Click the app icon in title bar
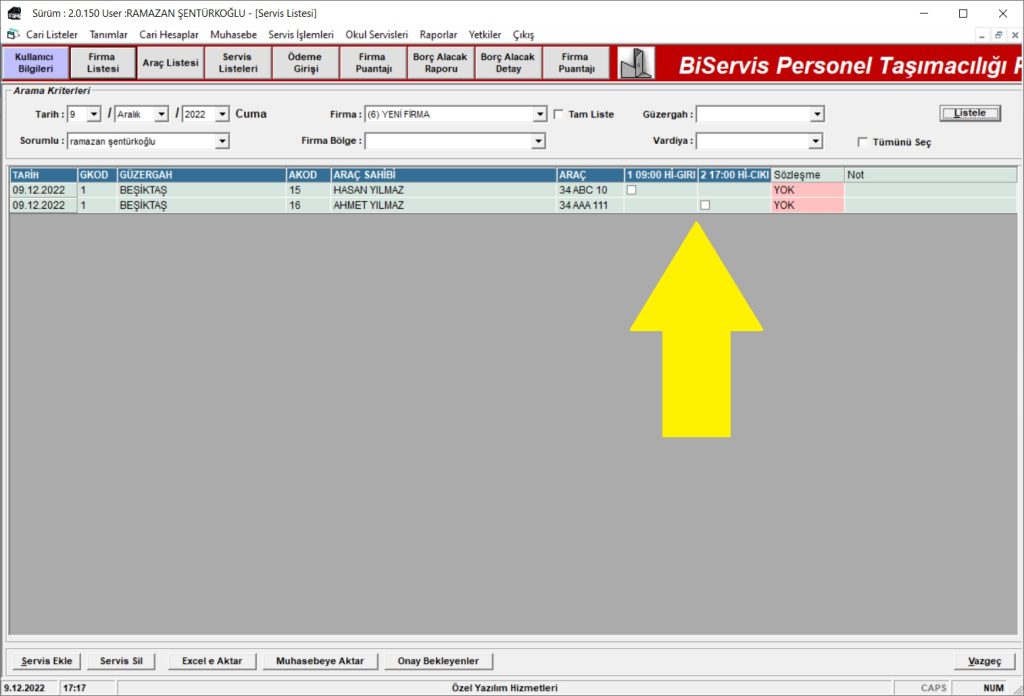Image resolution: width=1024 pixels, height=696 pixels. pos(13,13)
